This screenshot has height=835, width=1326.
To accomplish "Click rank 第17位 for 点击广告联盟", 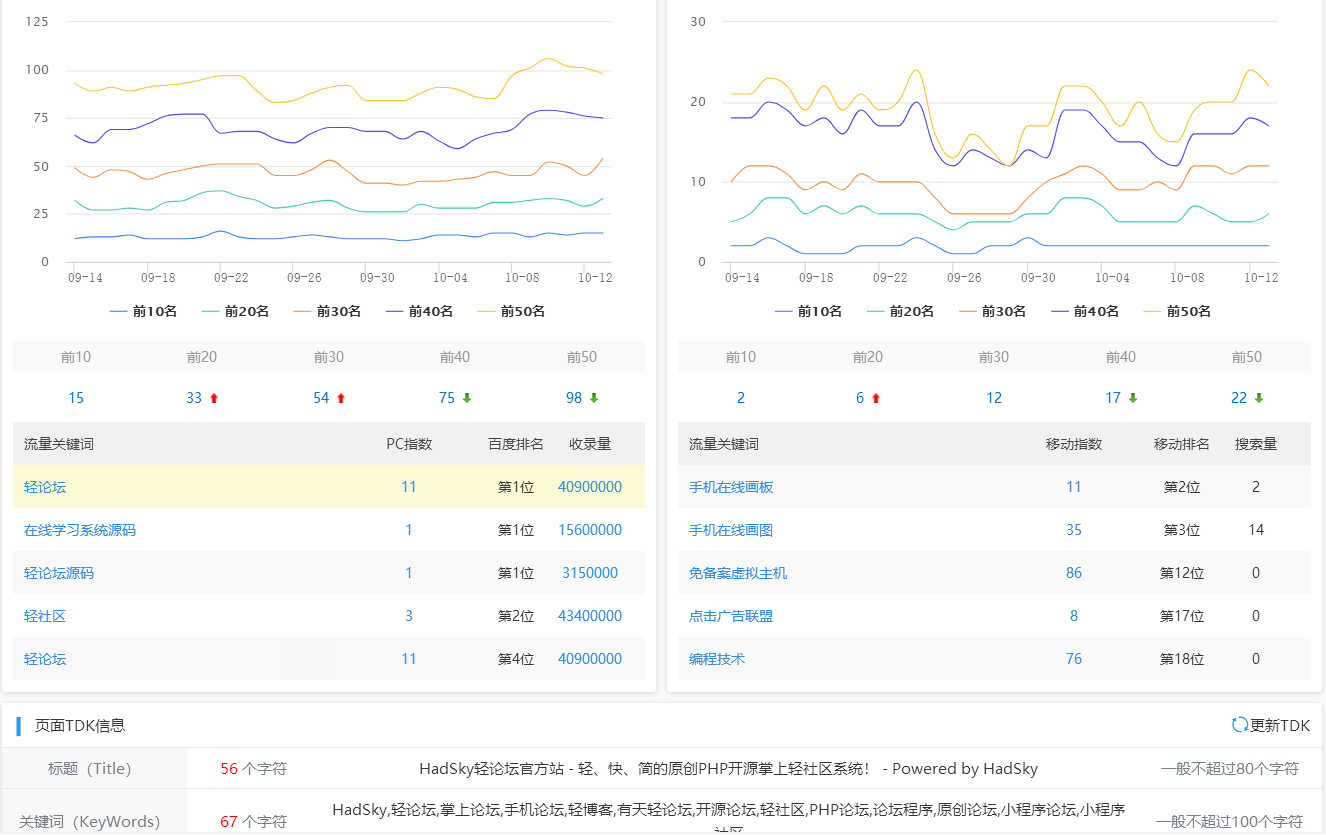I will (x=1182, y=616).
